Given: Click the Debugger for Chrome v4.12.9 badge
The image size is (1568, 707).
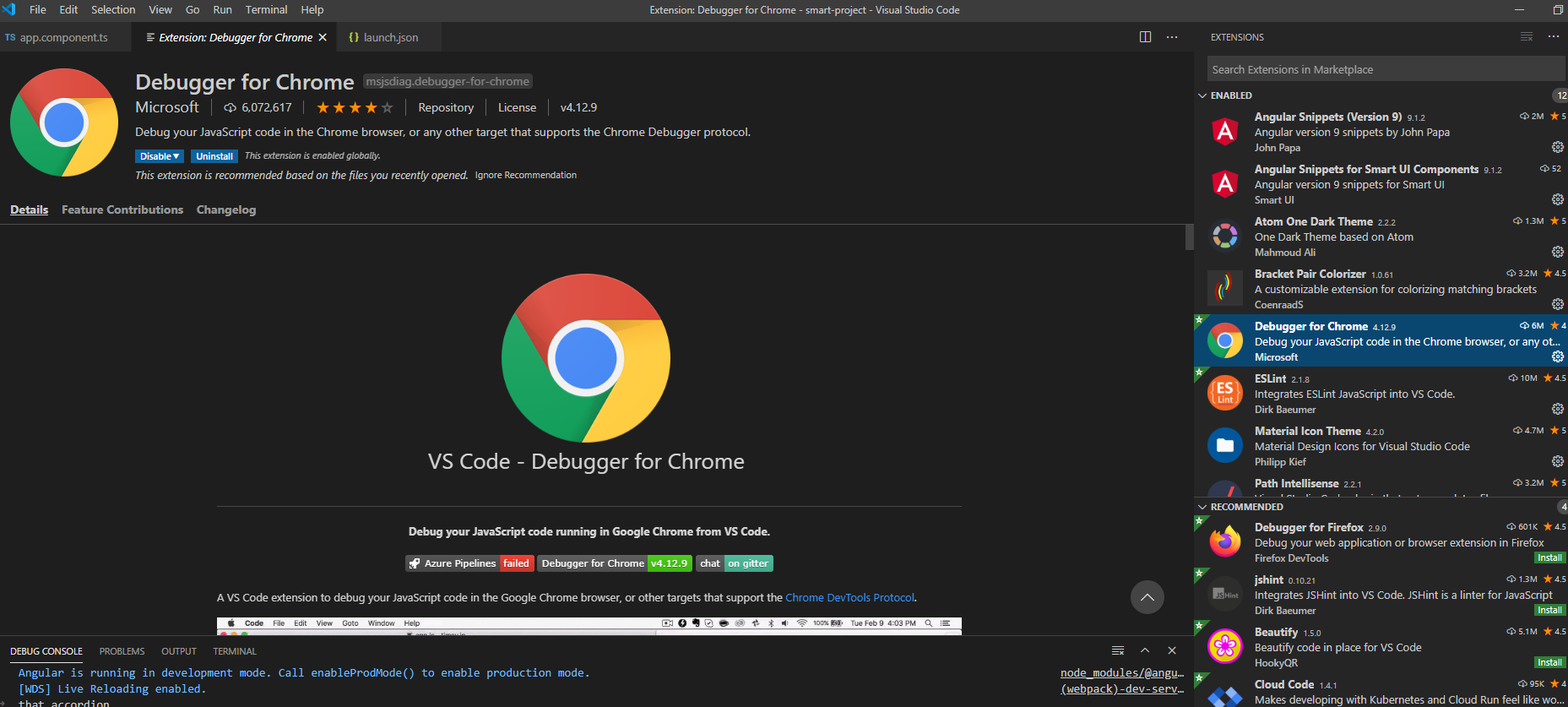Looking at the screenshot, I should point(616,563).
